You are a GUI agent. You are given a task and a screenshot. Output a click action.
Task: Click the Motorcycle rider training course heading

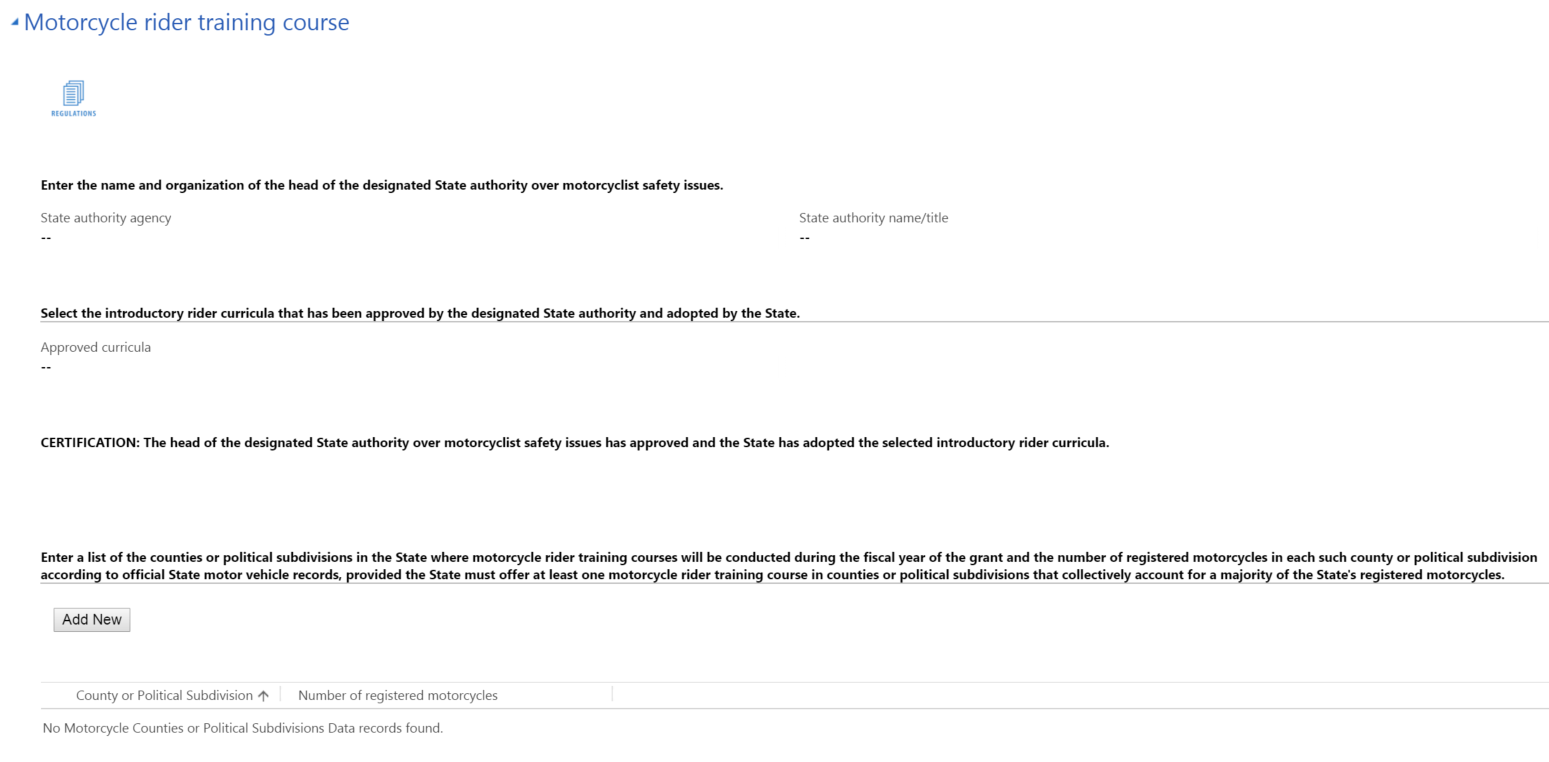pyautogui.click(x=186, y=22)
